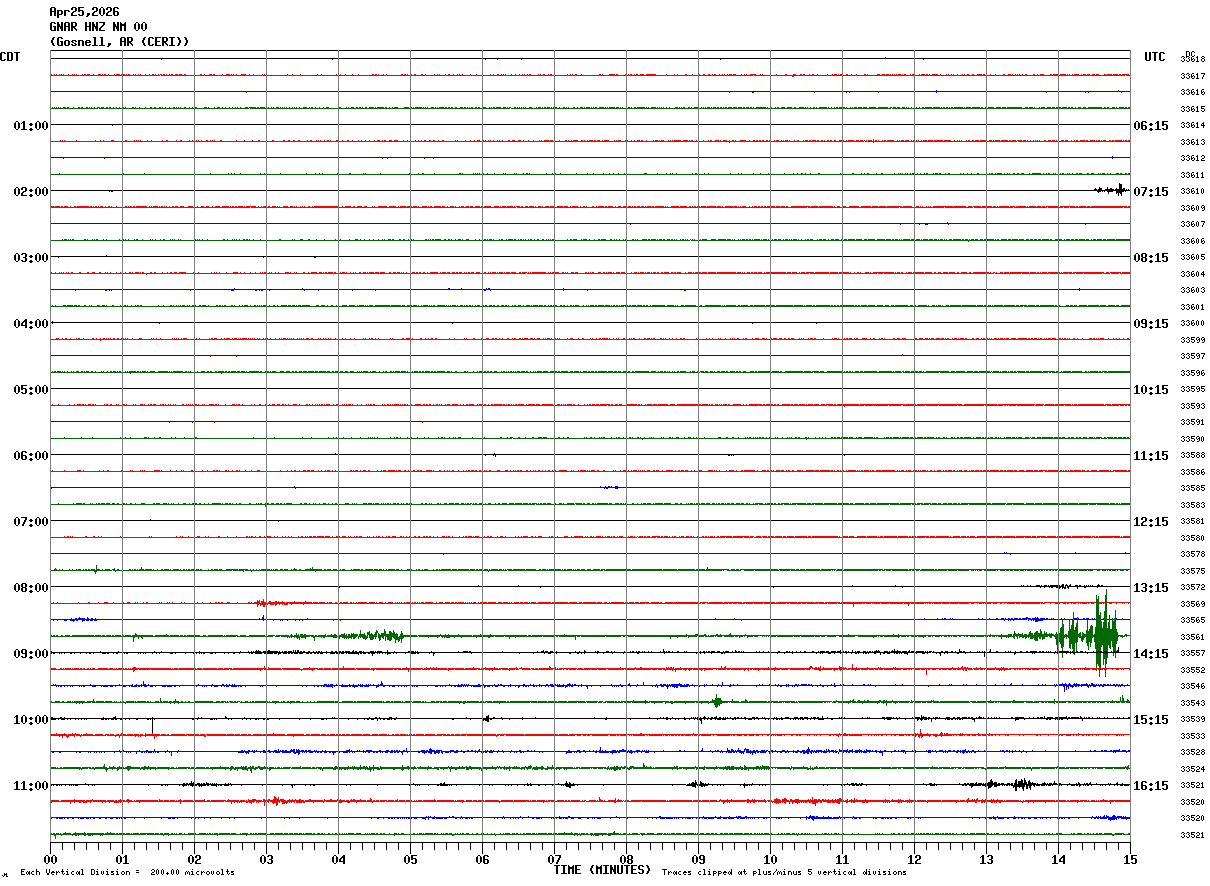Click the CDT timezone label
The width and height of the screenshot is (1210, 886).
(x=10, y=57)
